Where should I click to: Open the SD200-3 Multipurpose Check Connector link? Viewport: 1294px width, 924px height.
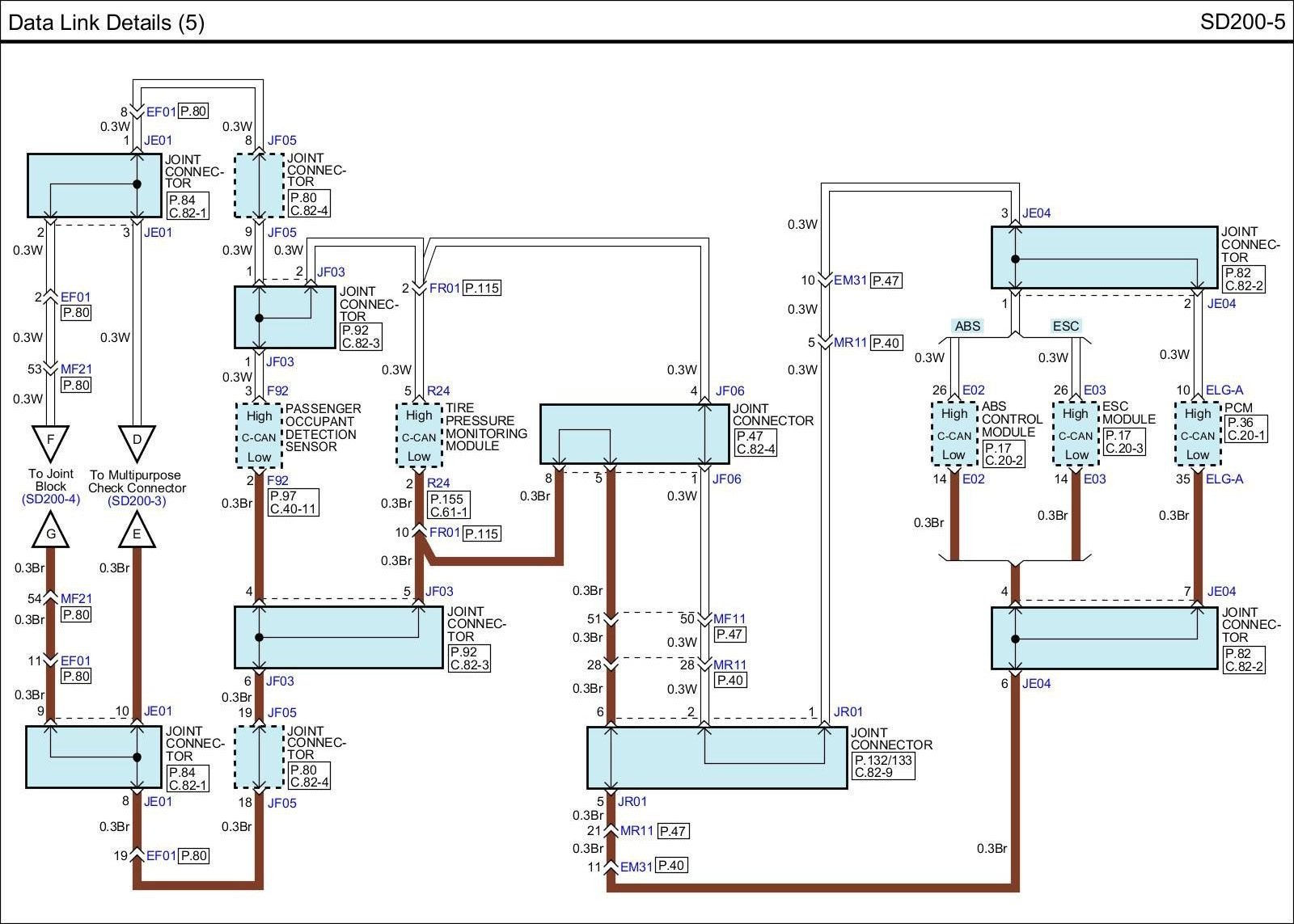click(x=137, y=501)
